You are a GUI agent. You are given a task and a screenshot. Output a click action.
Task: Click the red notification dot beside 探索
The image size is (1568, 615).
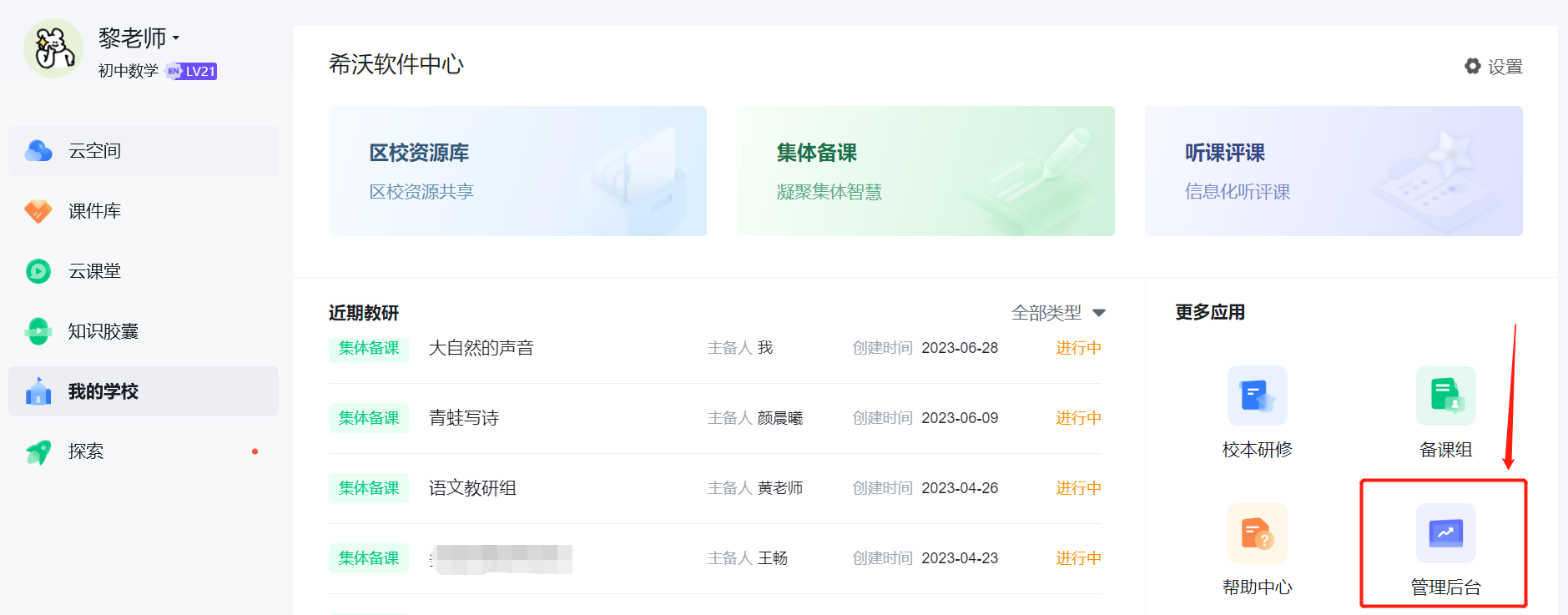point(255,451)
